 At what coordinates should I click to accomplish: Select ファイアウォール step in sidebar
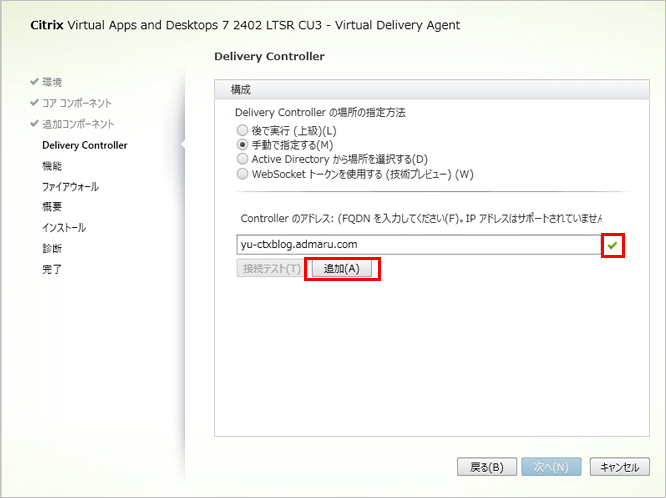coord(70,187)
